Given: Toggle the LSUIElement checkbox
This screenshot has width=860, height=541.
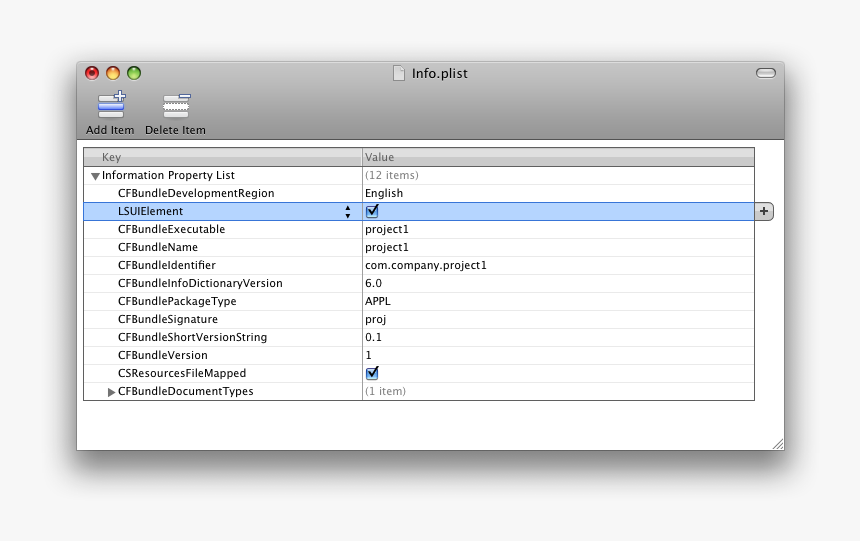Looking at the screenshot, I should tap(372, 211).
